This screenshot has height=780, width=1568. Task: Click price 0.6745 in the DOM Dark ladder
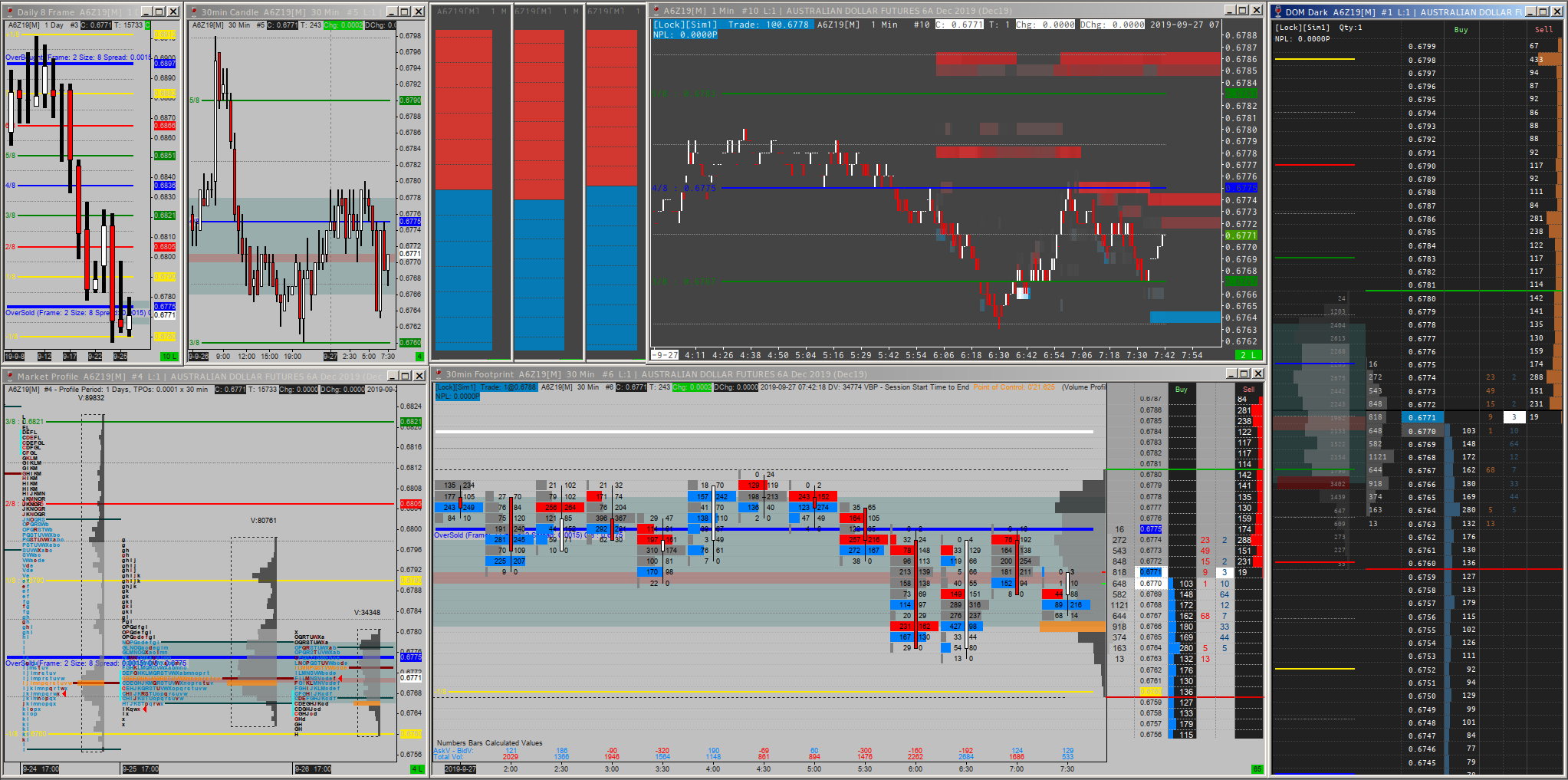coord(1422,762)
